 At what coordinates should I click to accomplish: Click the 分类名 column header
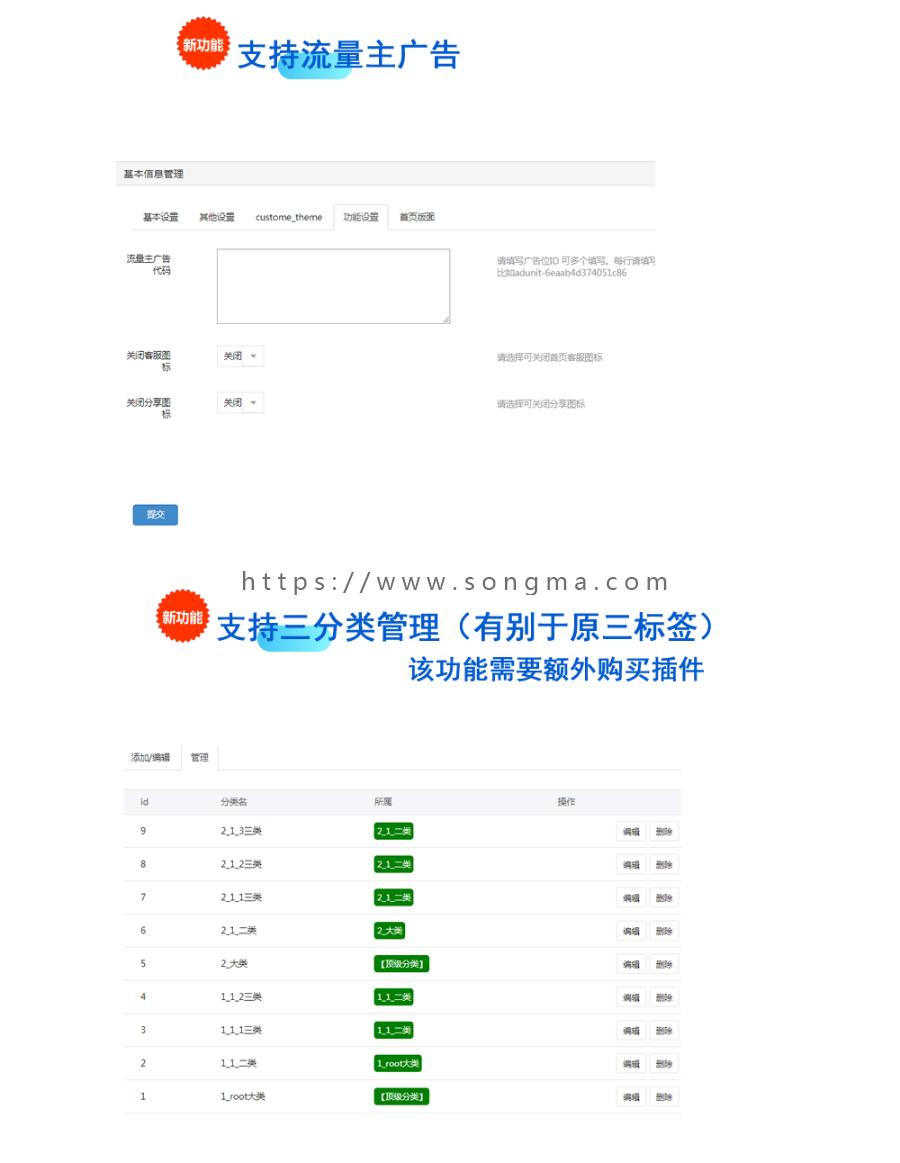(234, 802)
